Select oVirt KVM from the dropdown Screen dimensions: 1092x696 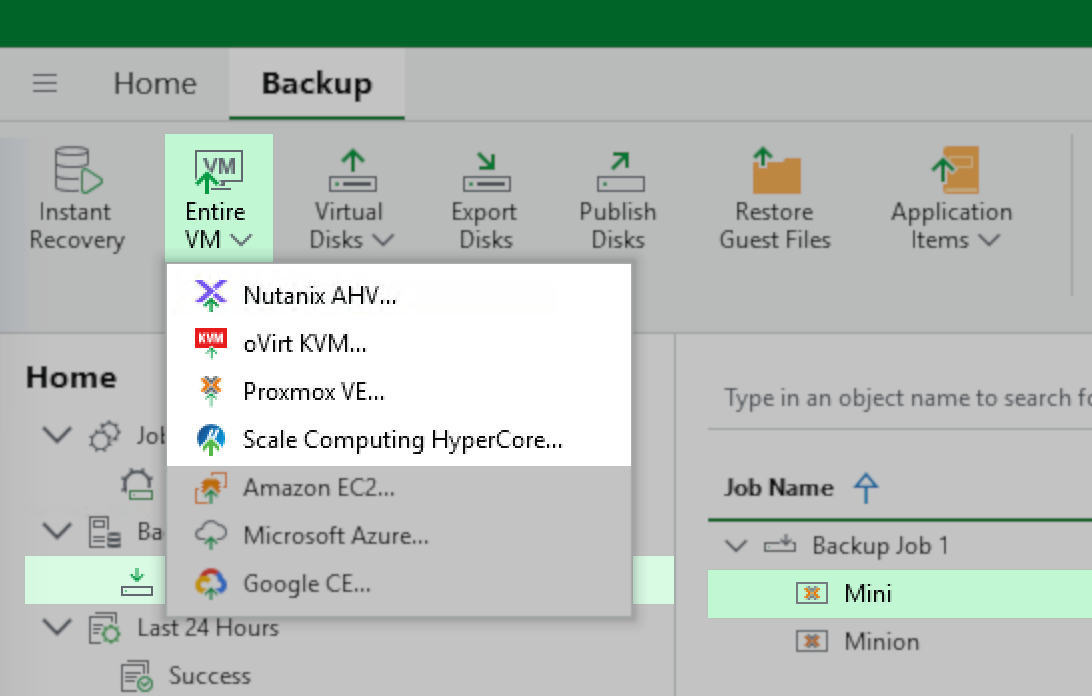[x=305, y=343]
